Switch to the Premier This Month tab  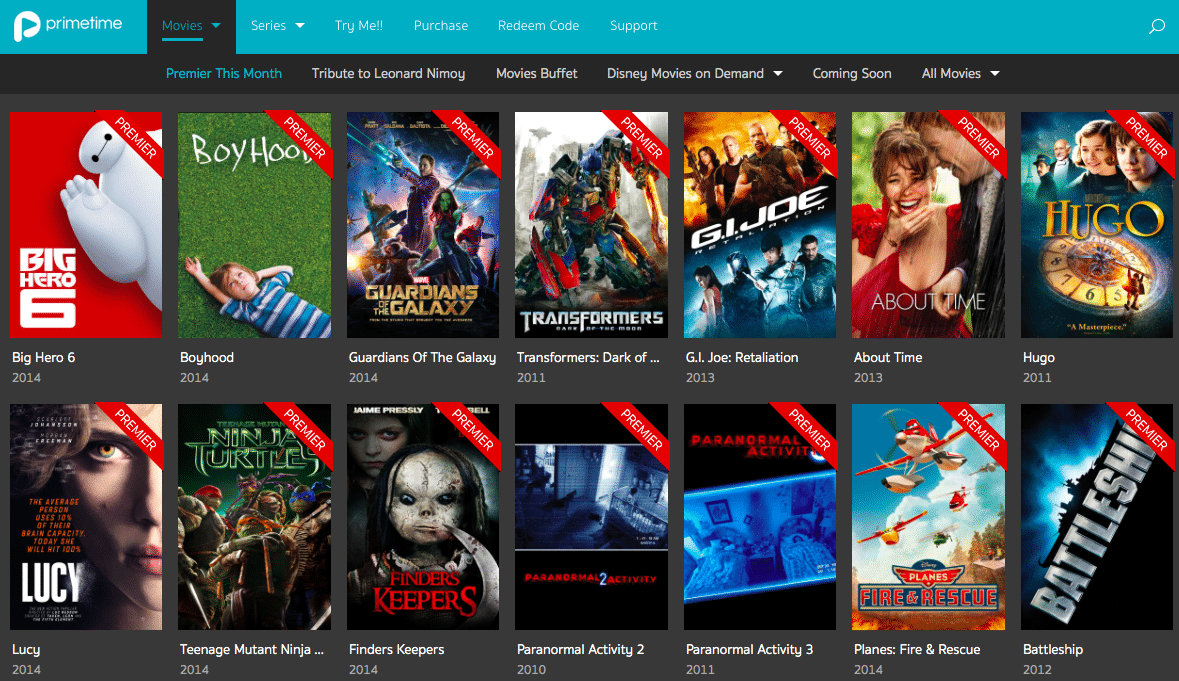tap(223, 73)
